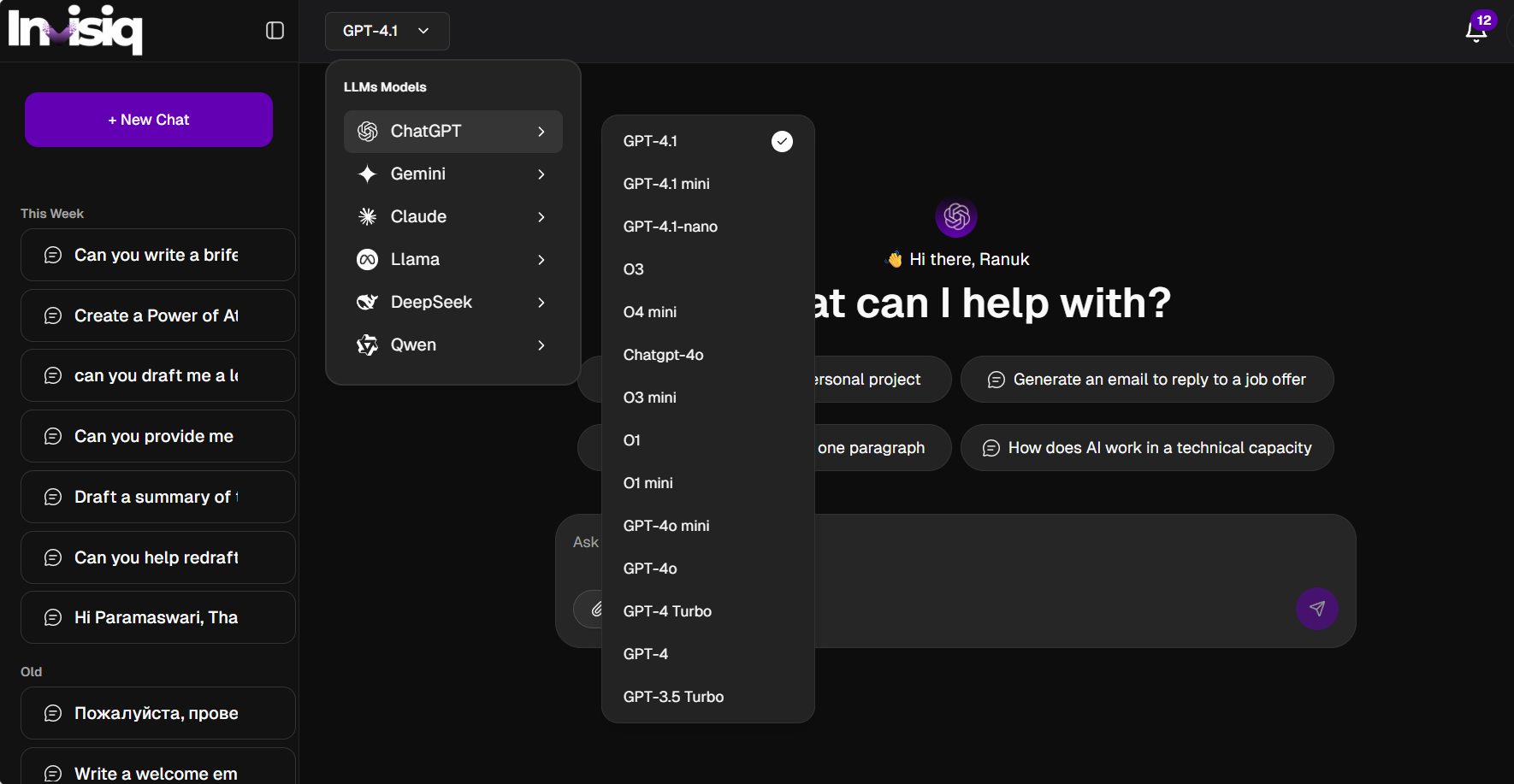Open 'Пожалуйста, прове' old chat
This screenshot has height=784, width=1514.
pyautogui.click(x=158, y=713)
